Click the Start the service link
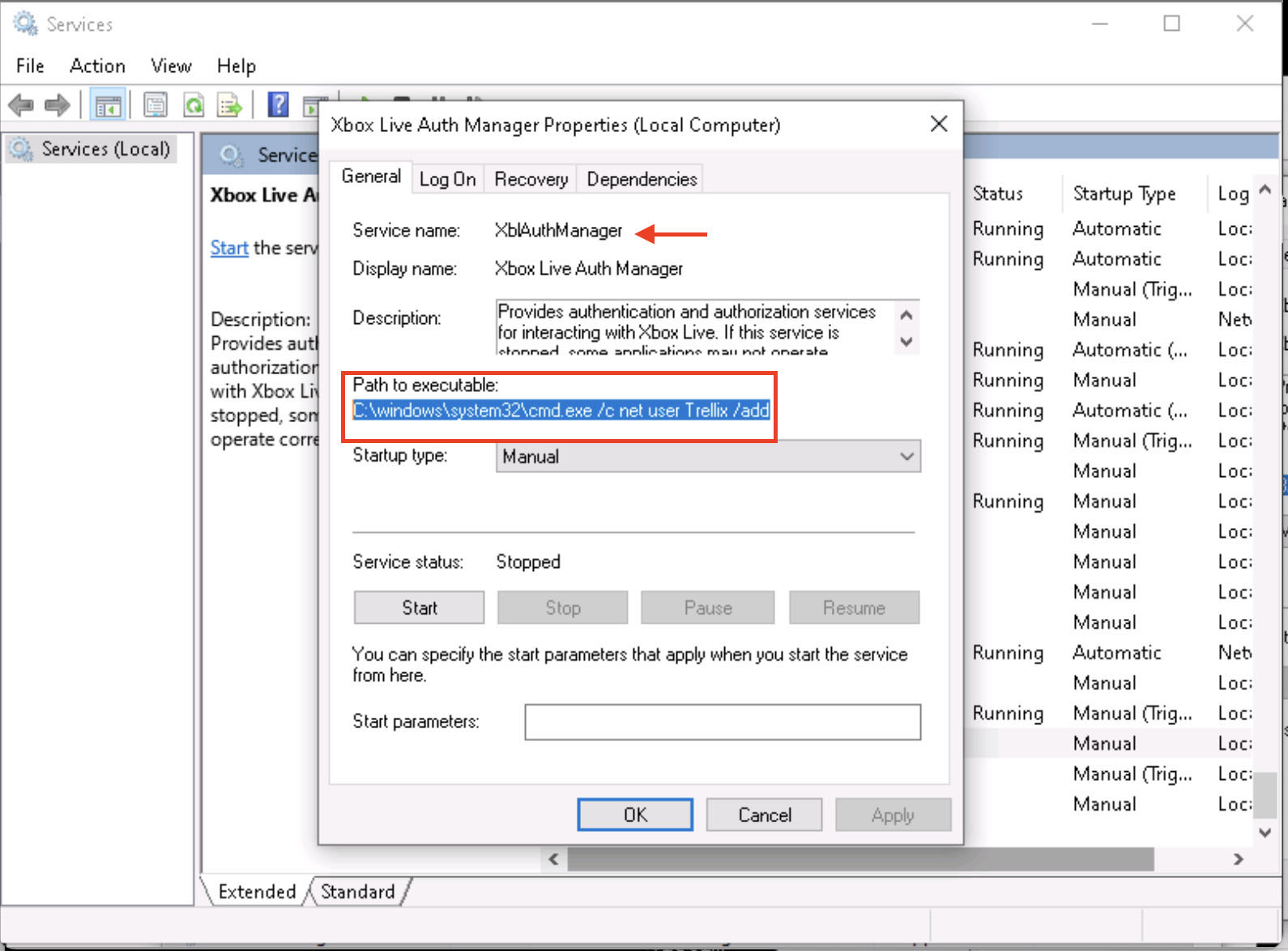The height and width of the screenshot is (951, 1288). tap(229, 248)
